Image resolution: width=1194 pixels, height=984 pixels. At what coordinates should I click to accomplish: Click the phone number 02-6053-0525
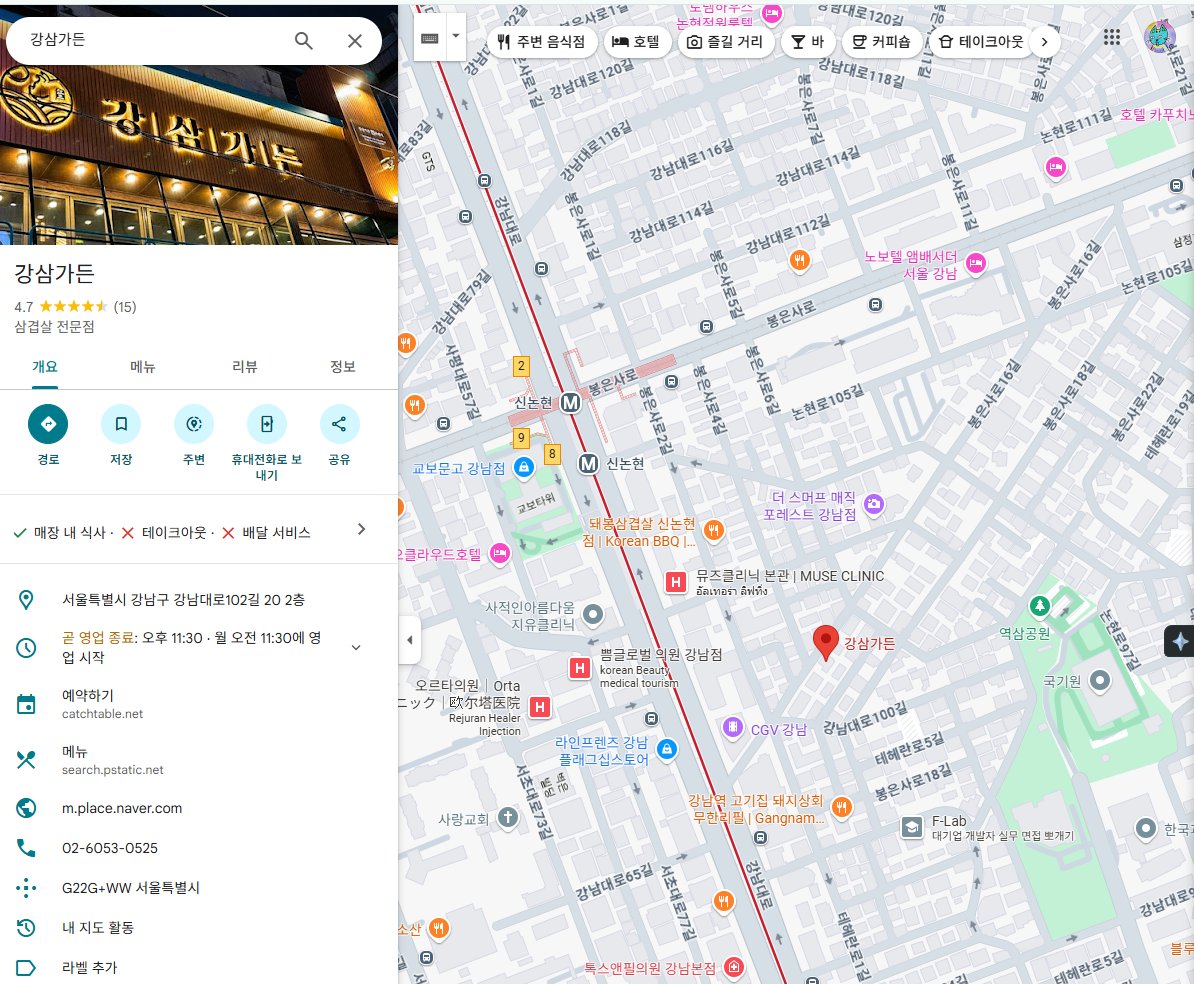tap(110, 848)
